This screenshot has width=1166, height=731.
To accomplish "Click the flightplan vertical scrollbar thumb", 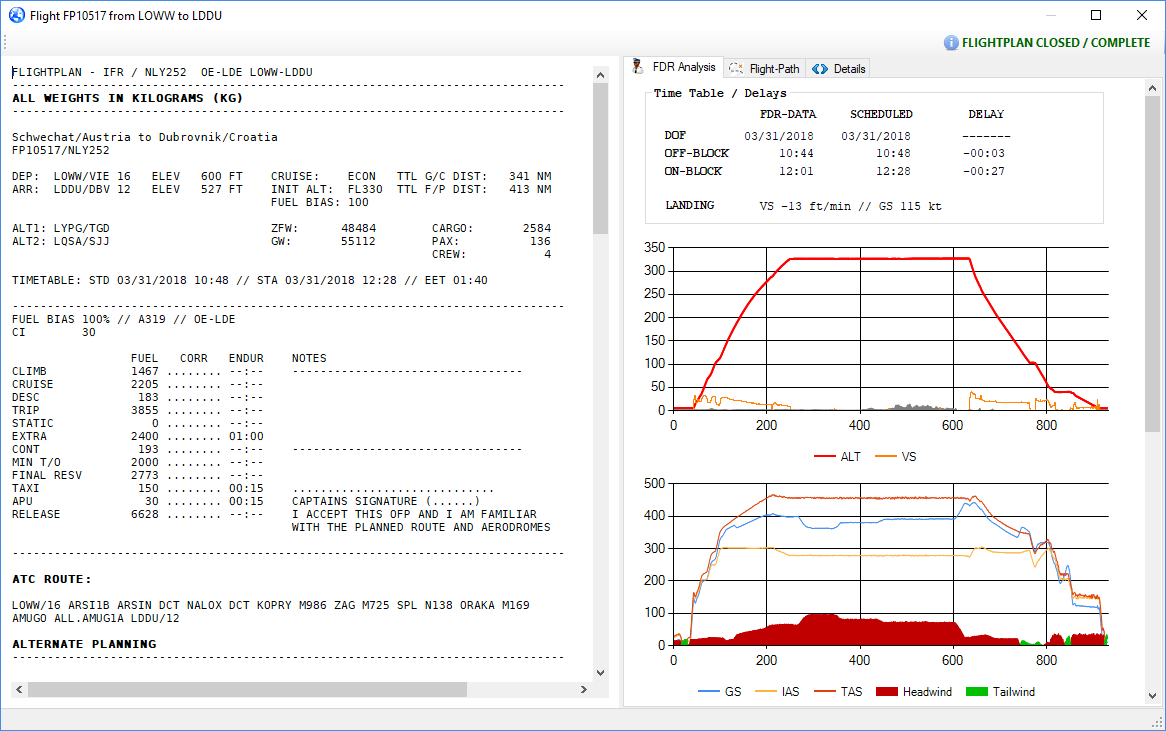I will pyautogui.click(x=601, y=158).
